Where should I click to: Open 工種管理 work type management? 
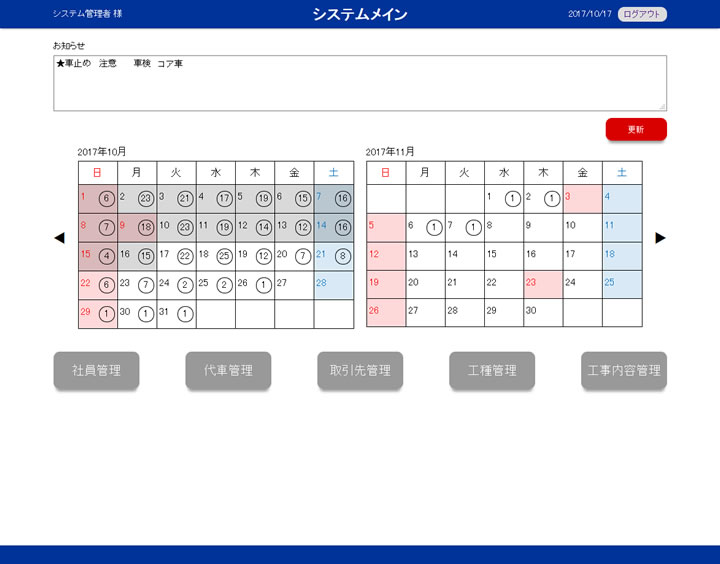pos(492,371)
